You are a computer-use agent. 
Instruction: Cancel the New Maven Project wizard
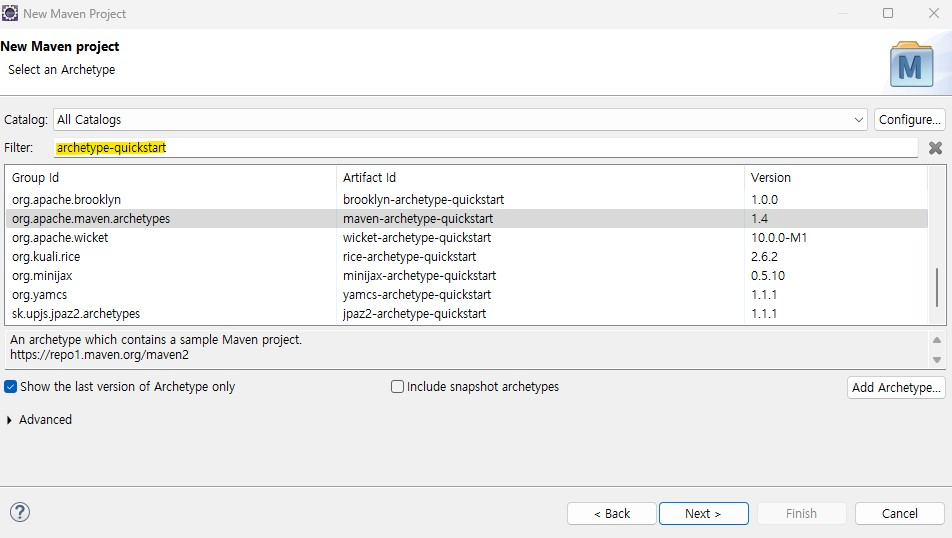tap(900, 514)
